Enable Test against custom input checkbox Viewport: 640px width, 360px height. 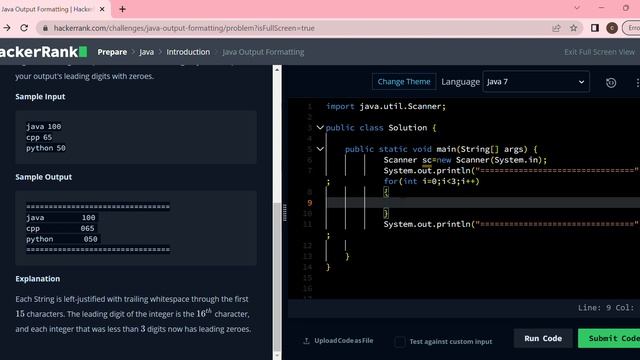point(400,341)
